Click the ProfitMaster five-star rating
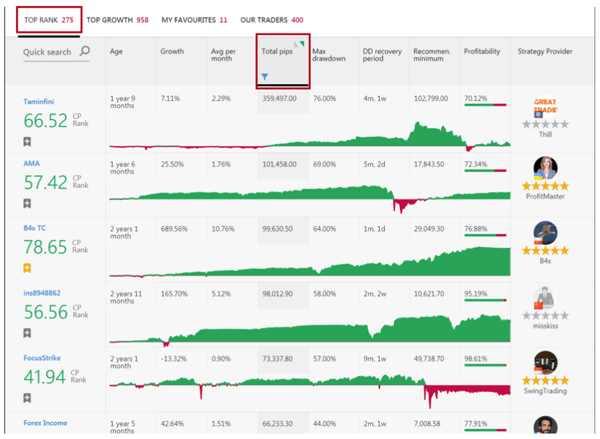 546,186
